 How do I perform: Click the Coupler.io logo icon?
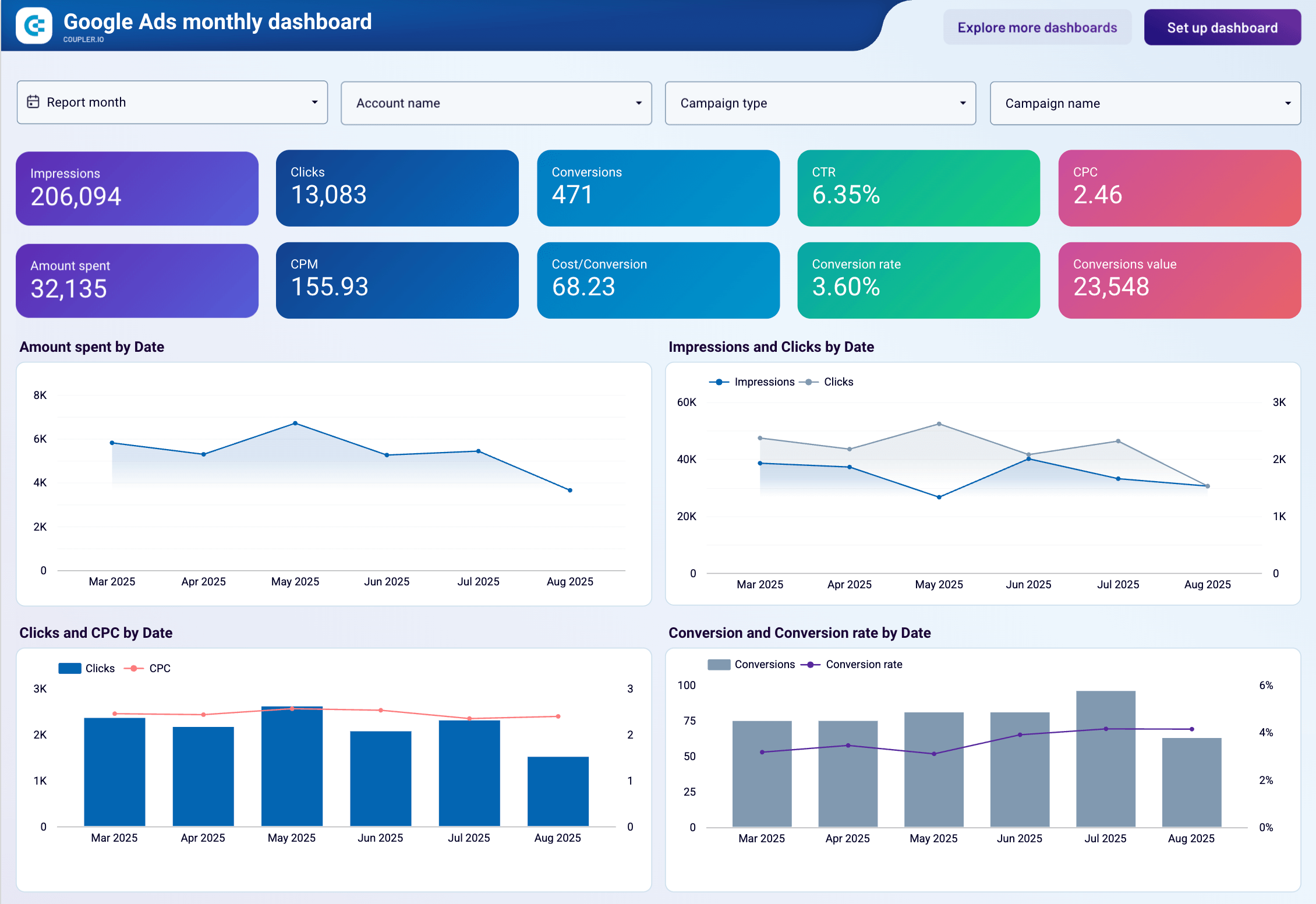coord(34,26)
